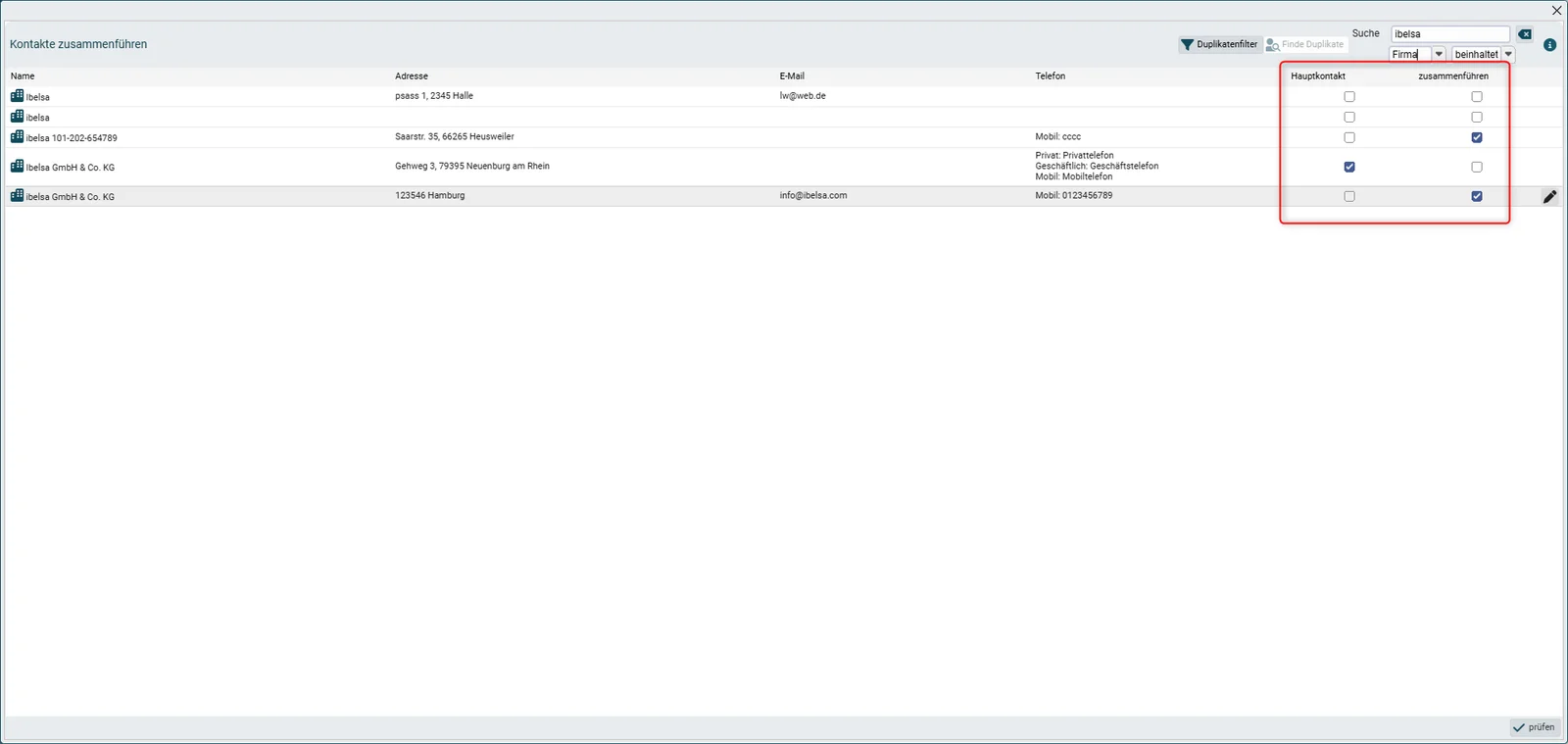Click the zusammenführen column header
Viewport: 1568px width, 744px height.
1453,76
